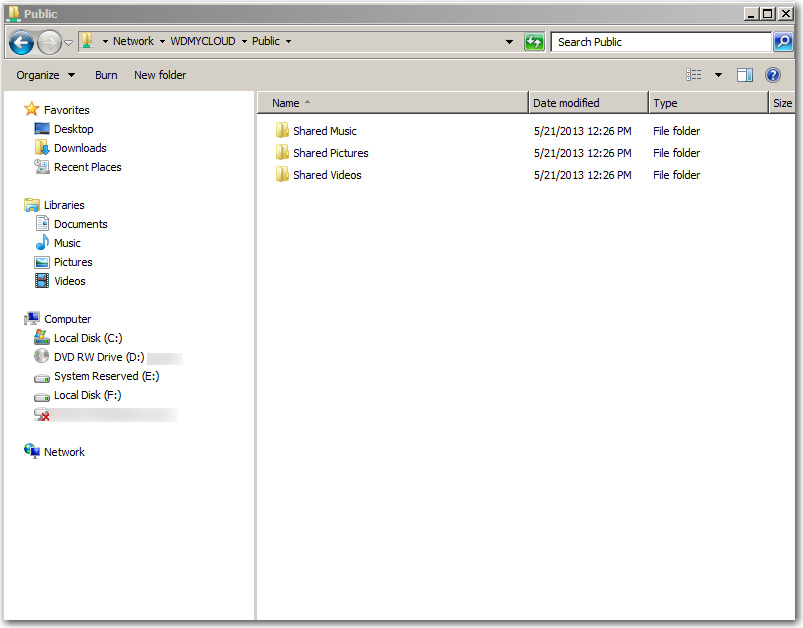Click Burn in the toolbar
The image size is (803, 628).
106,75
